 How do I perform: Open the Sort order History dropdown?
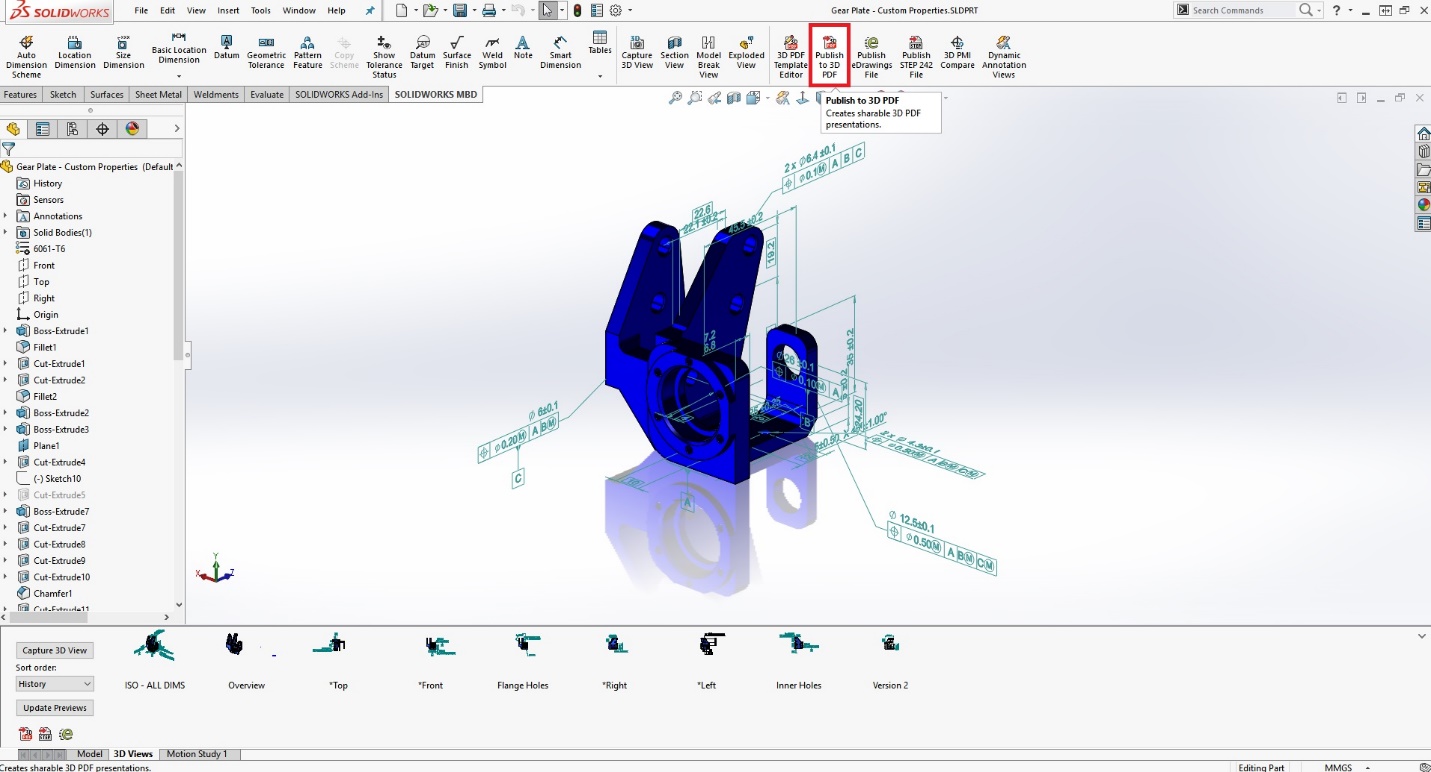53,684
